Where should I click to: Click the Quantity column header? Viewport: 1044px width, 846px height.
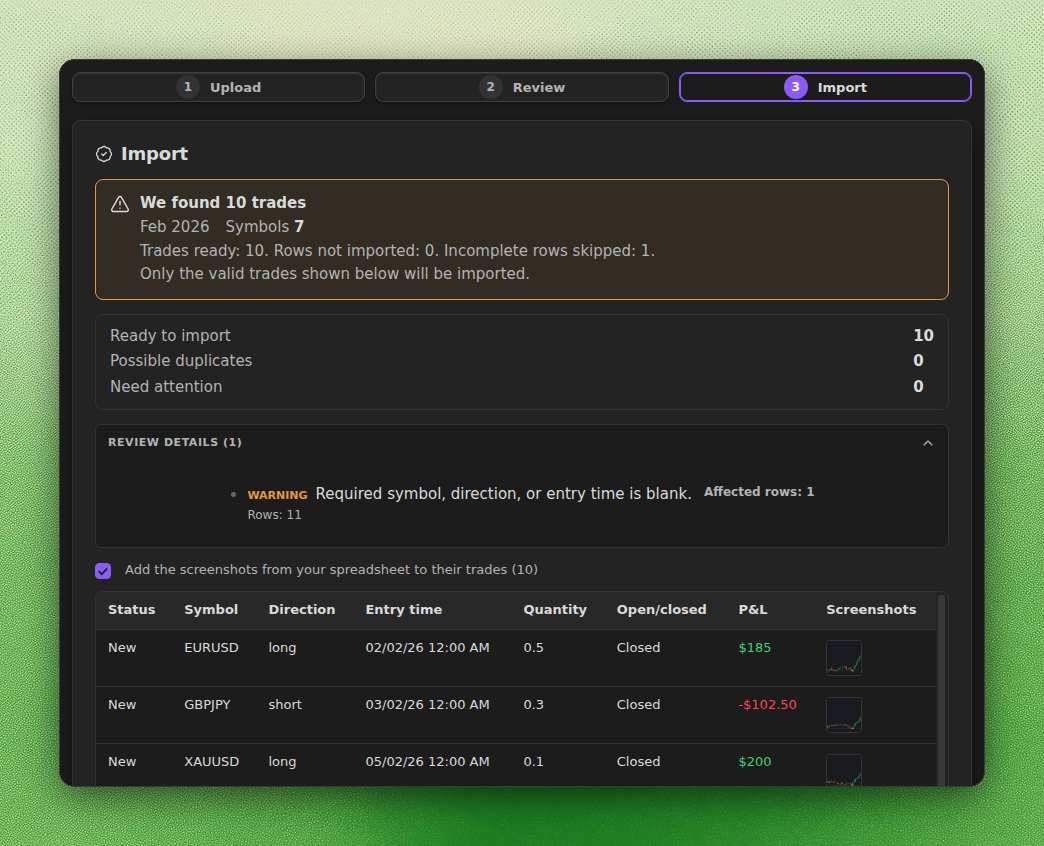[x=555, y=610]
